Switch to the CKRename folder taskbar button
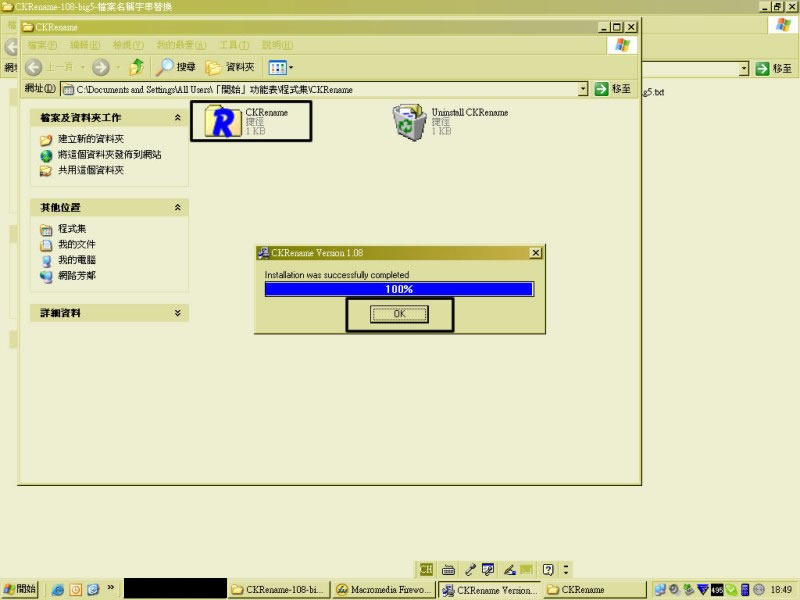The image size is (800, 600). 594,590
